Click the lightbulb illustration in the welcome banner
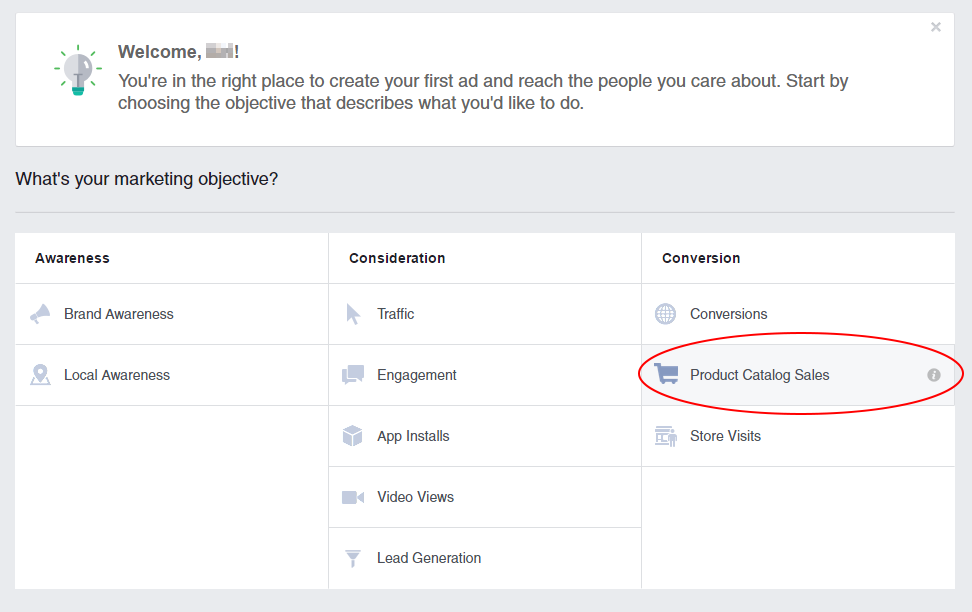The image size is (972, 612). pyautogui.click(x=77, y=70)
